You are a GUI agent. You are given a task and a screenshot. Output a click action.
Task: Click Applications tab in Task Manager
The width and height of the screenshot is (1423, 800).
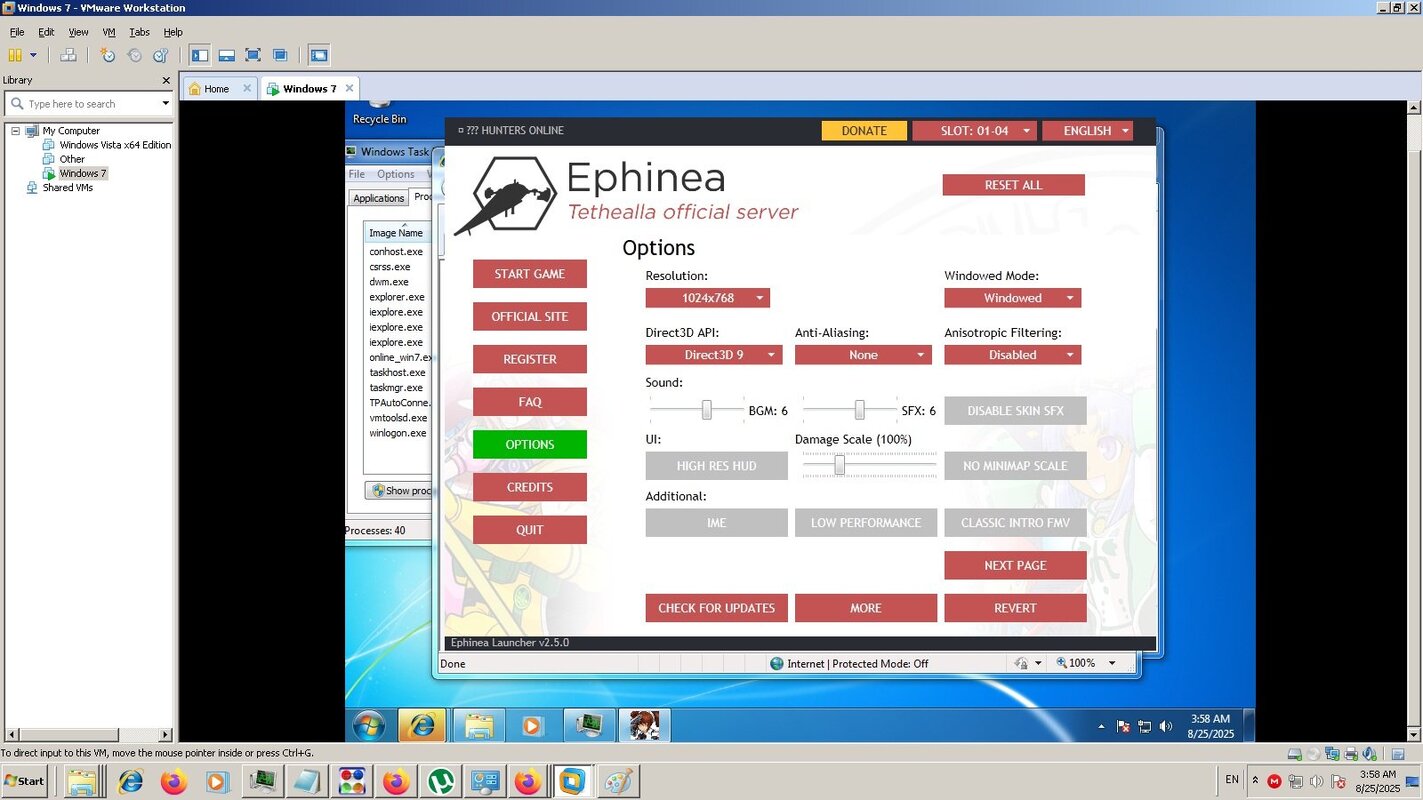click(379, 198)
